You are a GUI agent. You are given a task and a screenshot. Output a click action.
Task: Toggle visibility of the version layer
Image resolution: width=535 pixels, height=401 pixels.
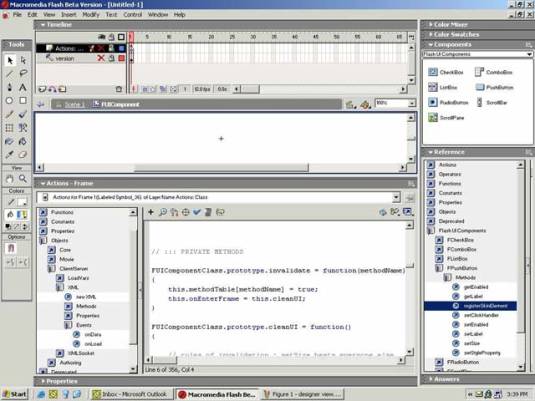click(x=101, y=58)
